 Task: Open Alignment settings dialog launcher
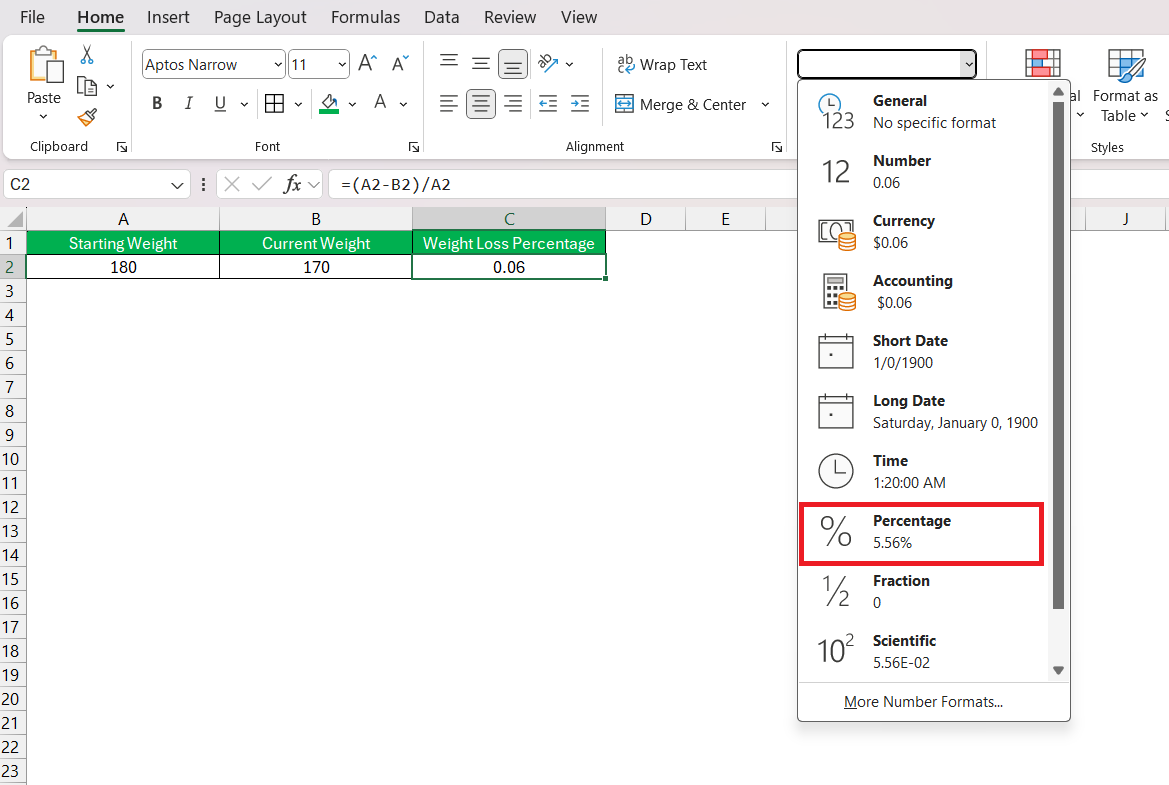point(777,148)
